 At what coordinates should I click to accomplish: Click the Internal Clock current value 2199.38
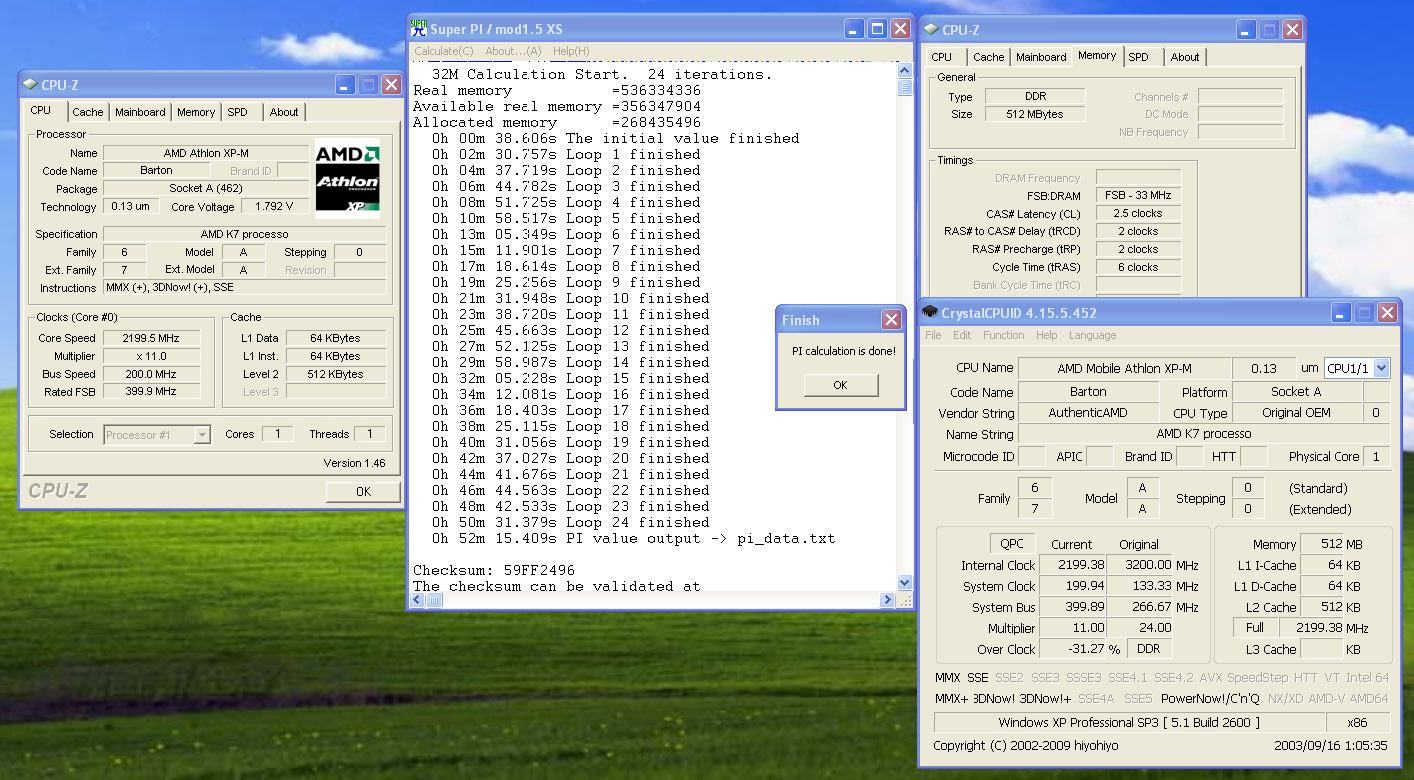pos(1072,565)
